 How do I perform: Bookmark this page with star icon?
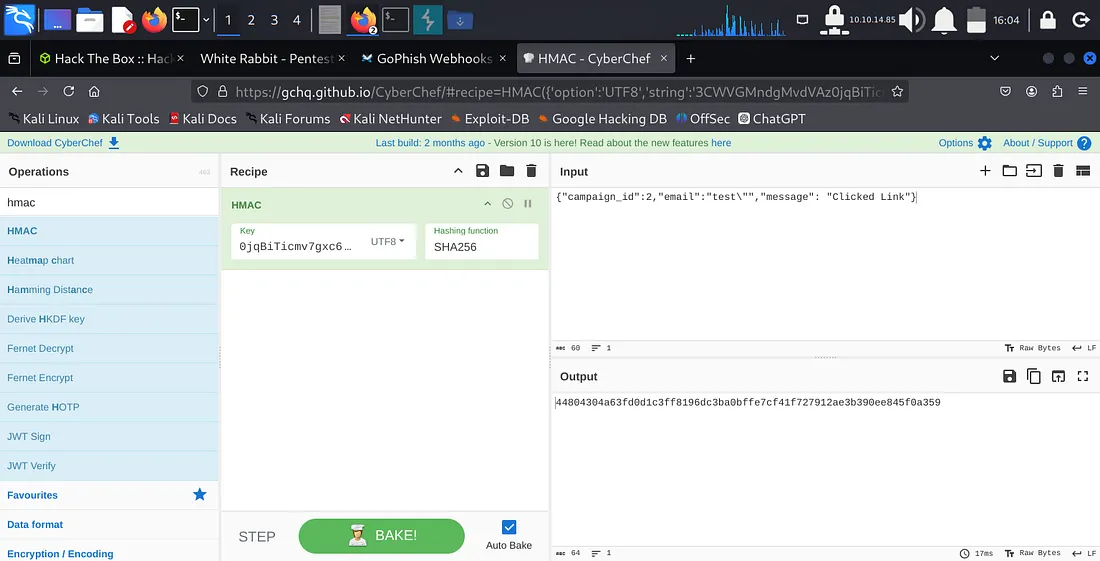(897, 91)
